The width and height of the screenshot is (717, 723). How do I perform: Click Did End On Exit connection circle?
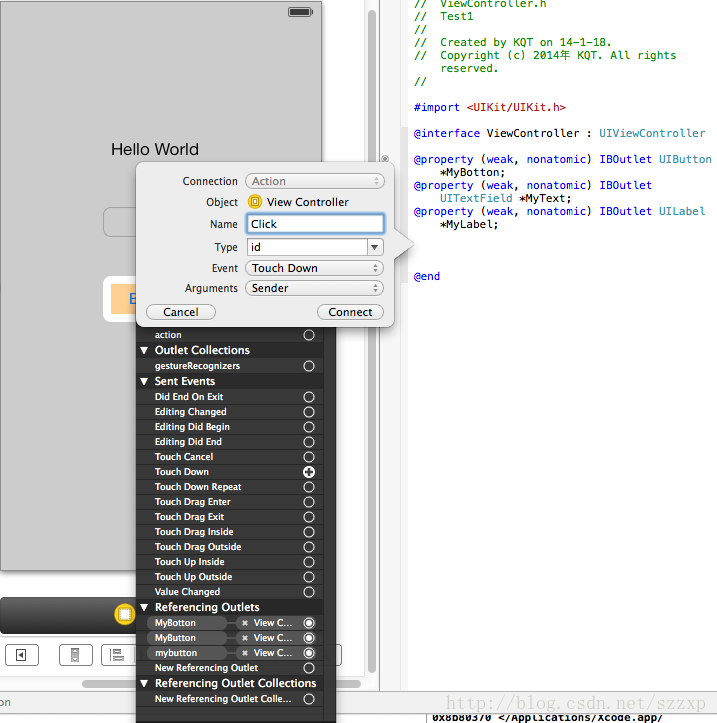coord(309,397)
